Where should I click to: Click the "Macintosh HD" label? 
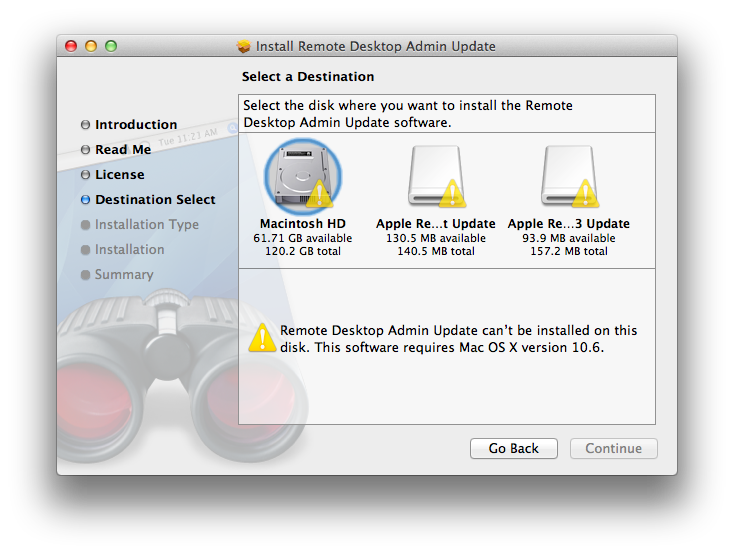pos(303,224)
